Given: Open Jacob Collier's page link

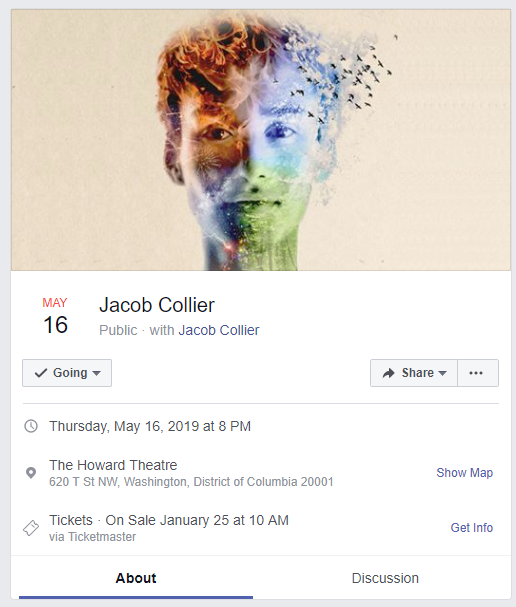Looking at the screenshot, I should click(x=219, y=330).
